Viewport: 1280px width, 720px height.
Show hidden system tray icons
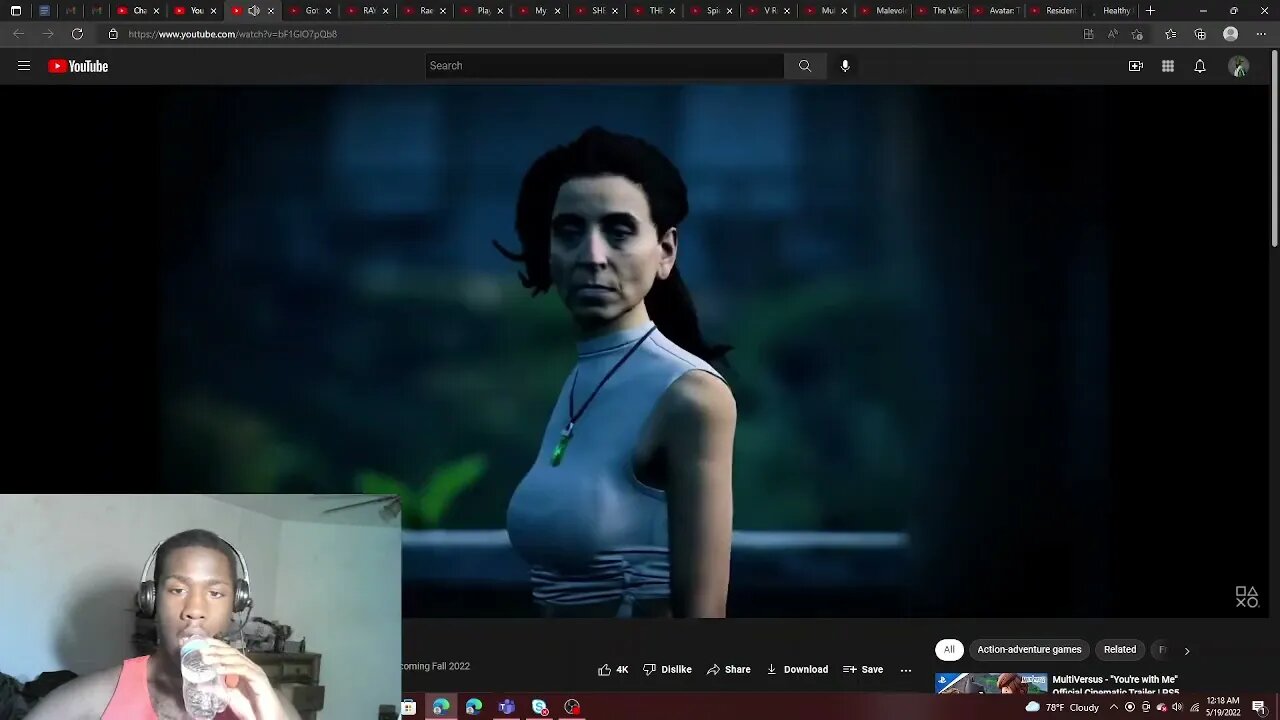1113,707
